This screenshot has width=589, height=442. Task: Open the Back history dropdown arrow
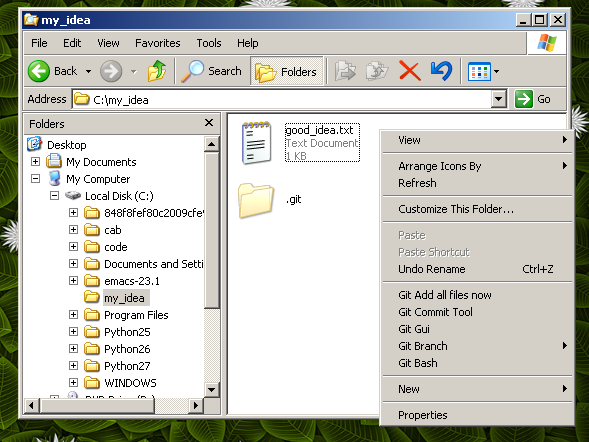(x=88, y=71)
